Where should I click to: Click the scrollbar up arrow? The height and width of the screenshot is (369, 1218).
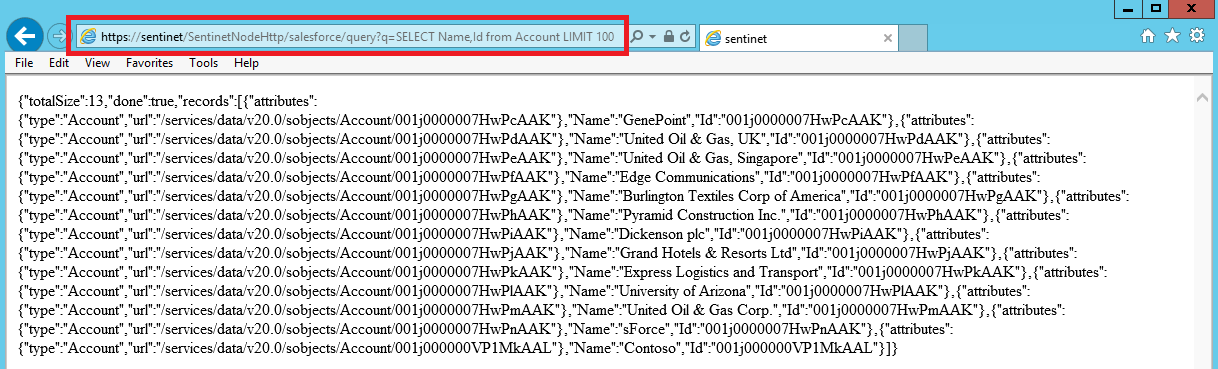pos(1202,98)
